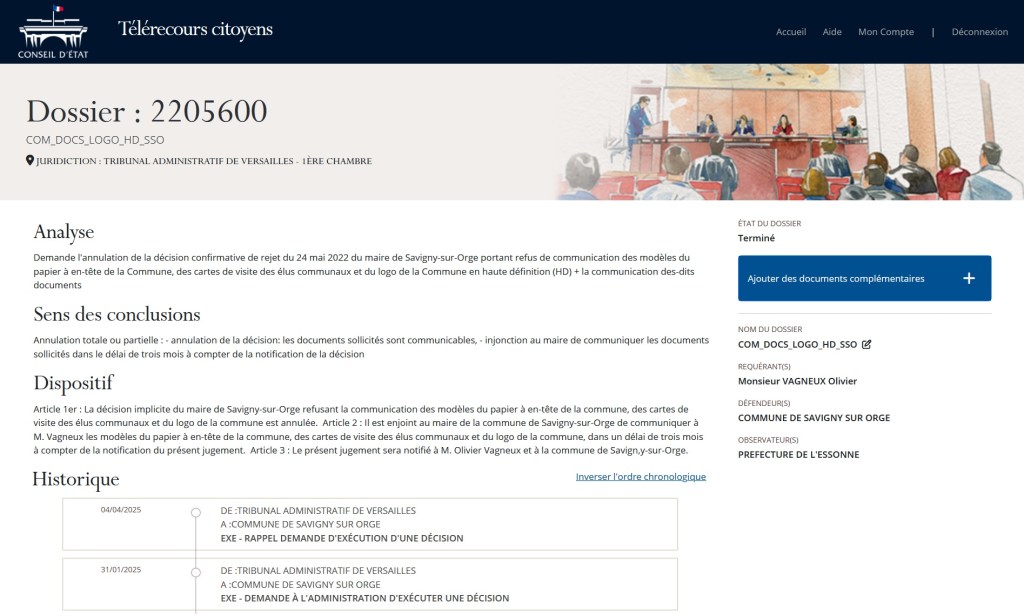Screen dimensions: 1024x616
Task: Log out using the Déconnexion link
Action: click(x=979, y=32)
